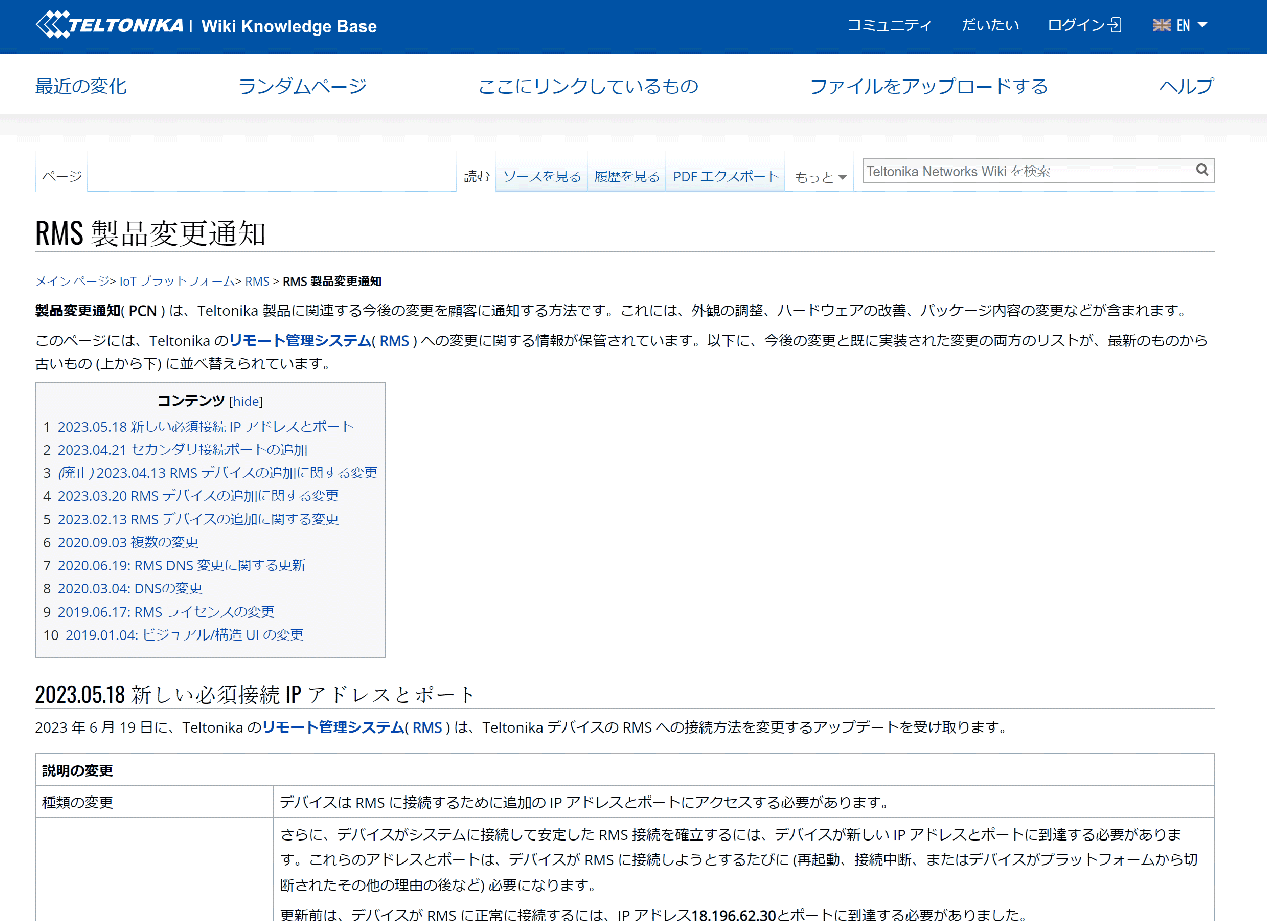This screenshot has width=1267, height=921.
Task: Open the だいたい header link
Action: [990, 25]
